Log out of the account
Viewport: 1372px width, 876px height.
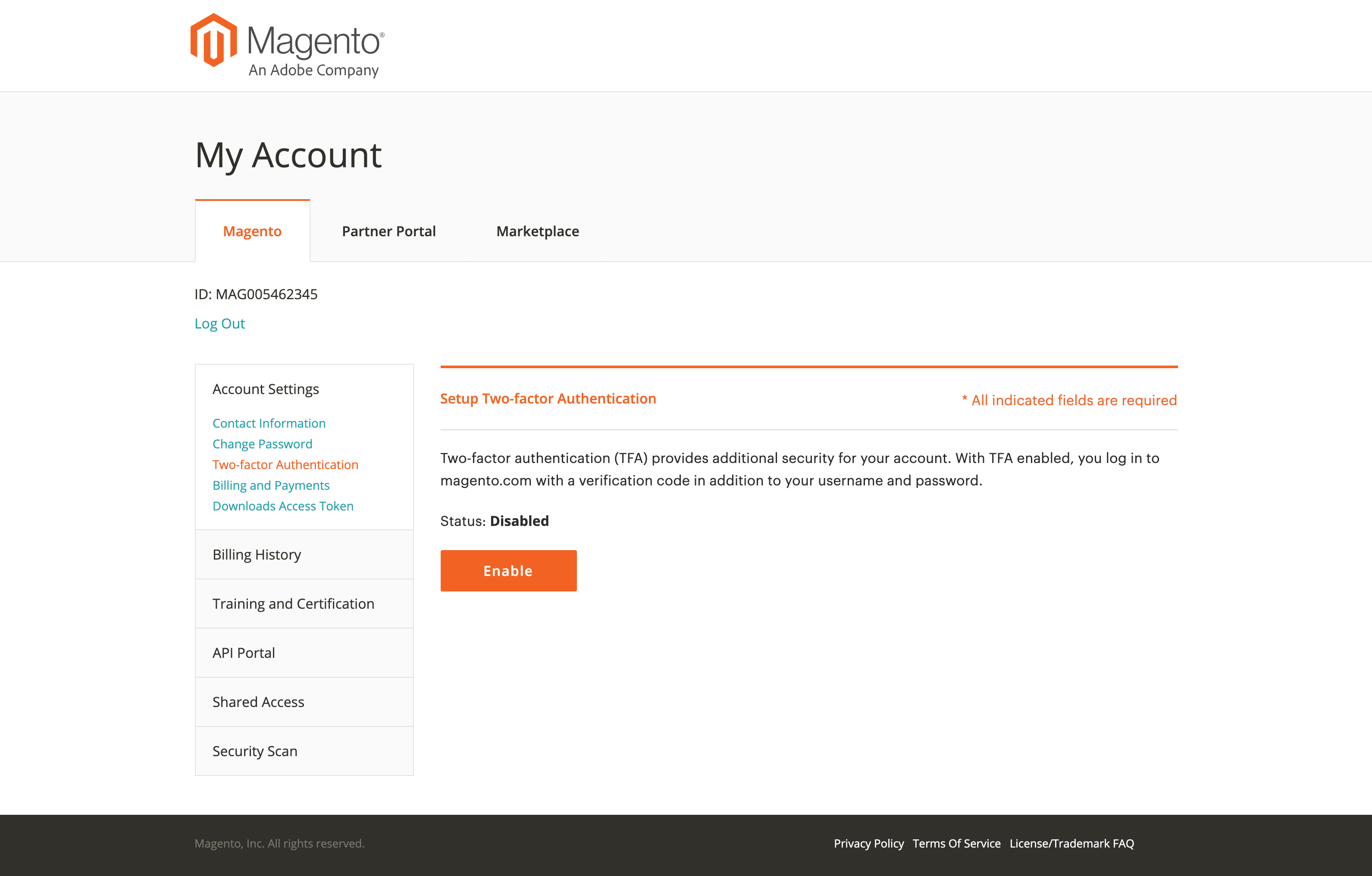click(x=219, y=323)
